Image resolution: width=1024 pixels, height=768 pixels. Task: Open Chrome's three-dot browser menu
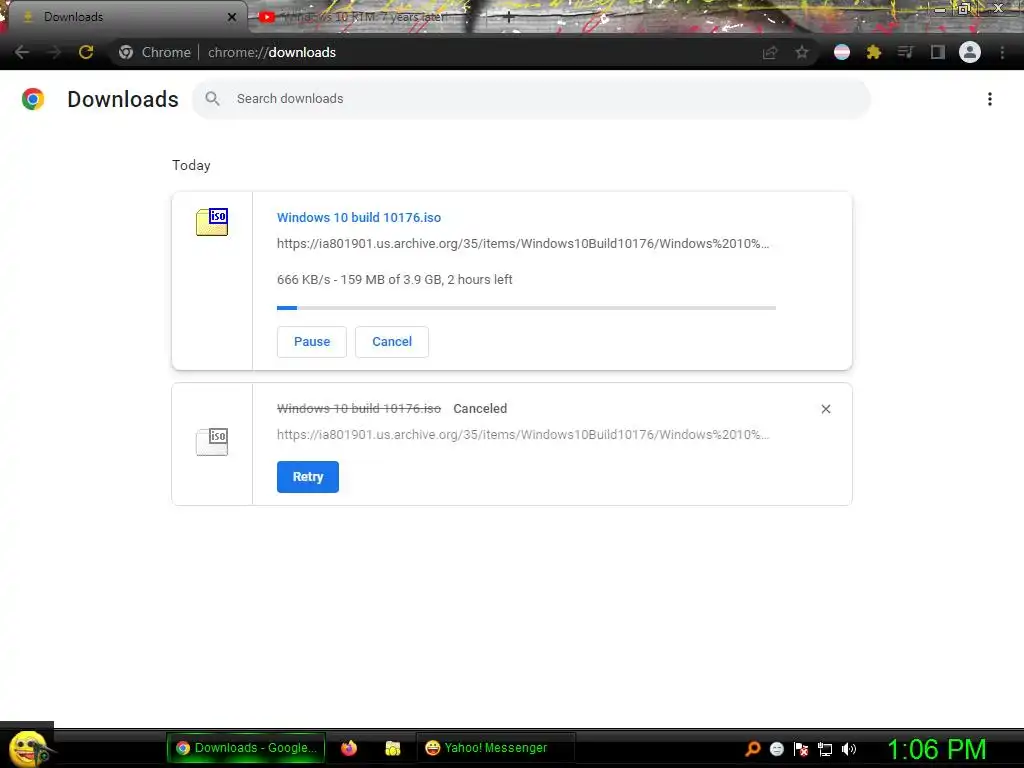click(1002, 52)
